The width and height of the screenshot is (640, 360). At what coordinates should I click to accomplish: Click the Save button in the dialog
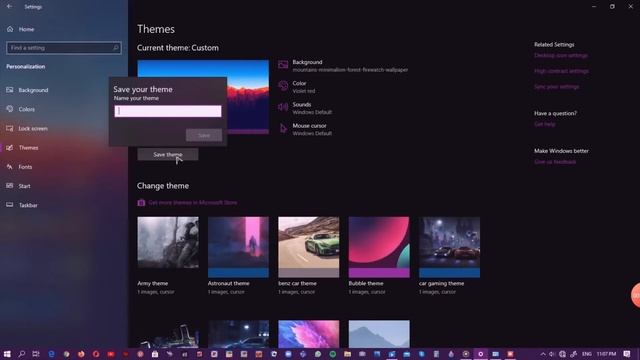(204, 135)
